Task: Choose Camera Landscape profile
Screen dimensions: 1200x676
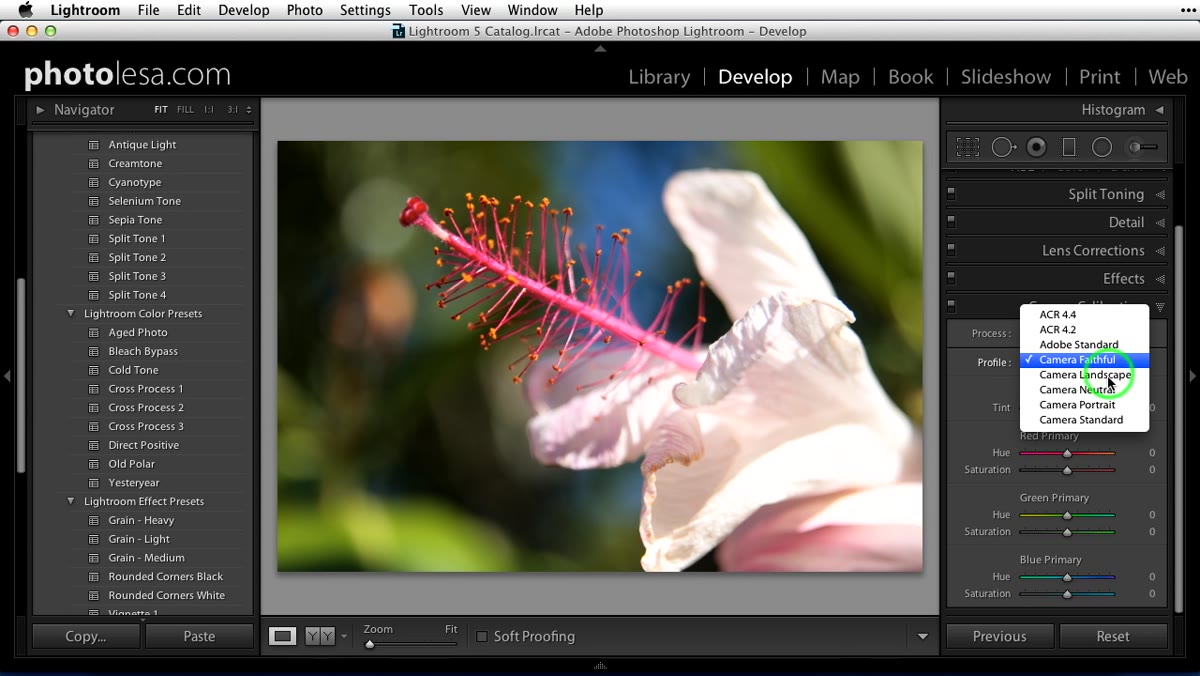Action: tap(1084, 375)
